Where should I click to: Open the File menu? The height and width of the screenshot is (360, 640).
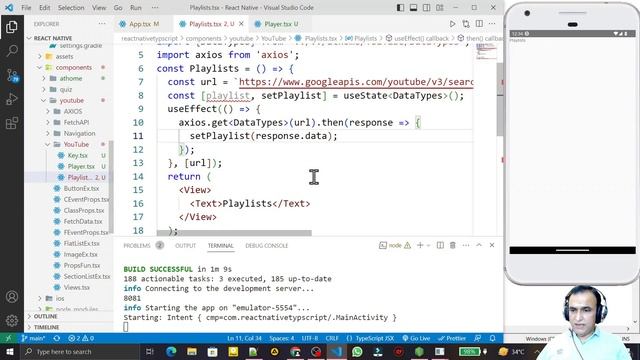26,8
